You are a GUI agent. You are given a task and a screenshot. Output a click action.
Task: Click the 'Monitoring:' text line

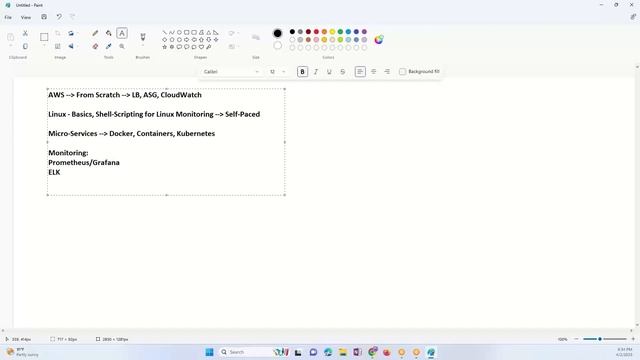[68, 153]
